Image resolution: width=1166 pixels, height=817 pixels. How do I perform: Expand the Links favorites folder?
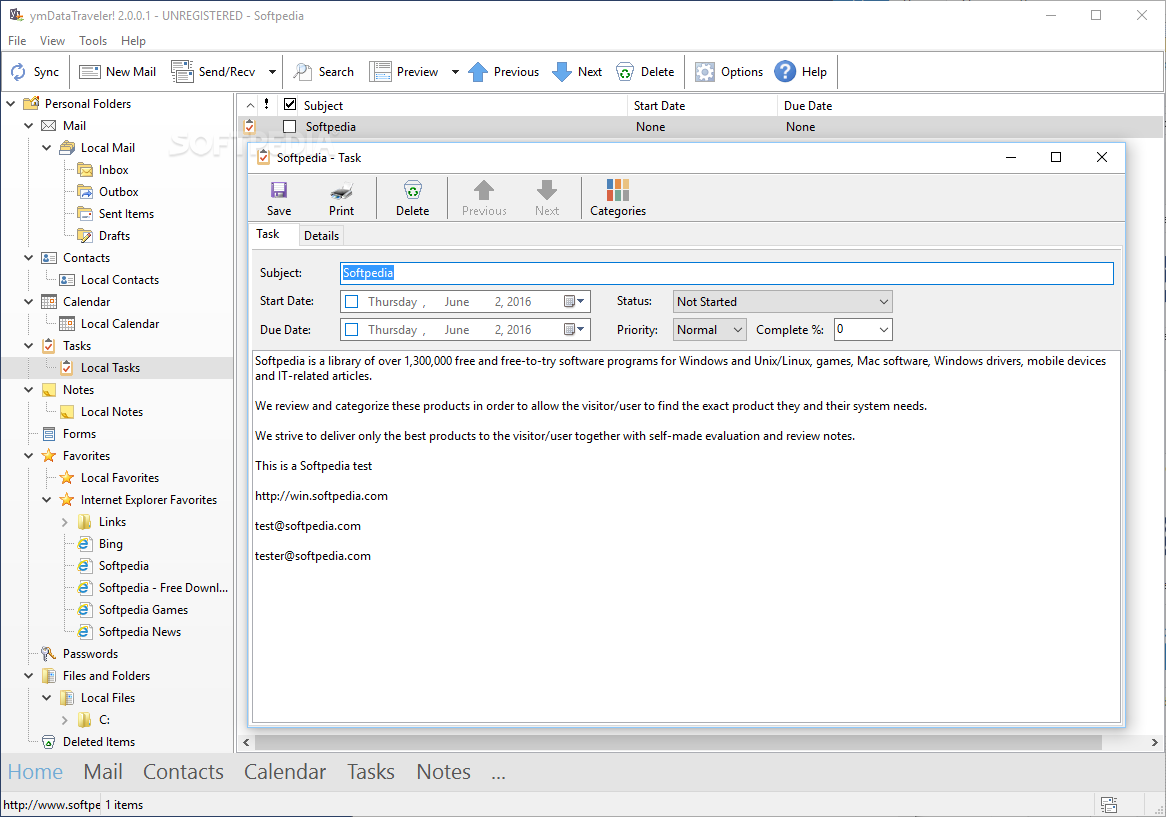65,523
